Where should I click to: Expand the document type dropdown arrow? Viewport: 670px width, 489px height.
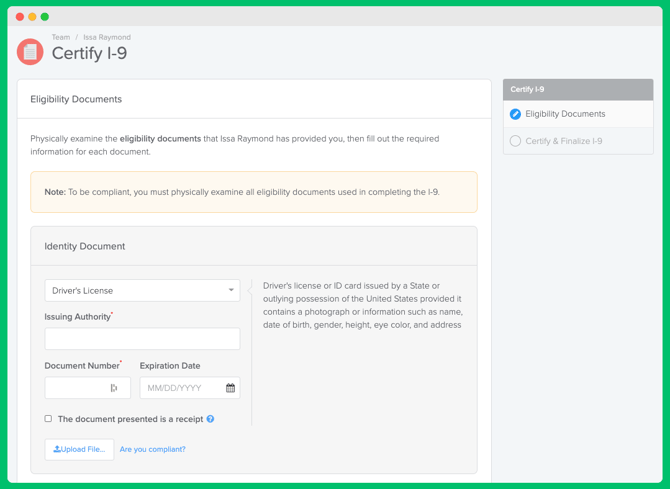click(x=231, y=290)
